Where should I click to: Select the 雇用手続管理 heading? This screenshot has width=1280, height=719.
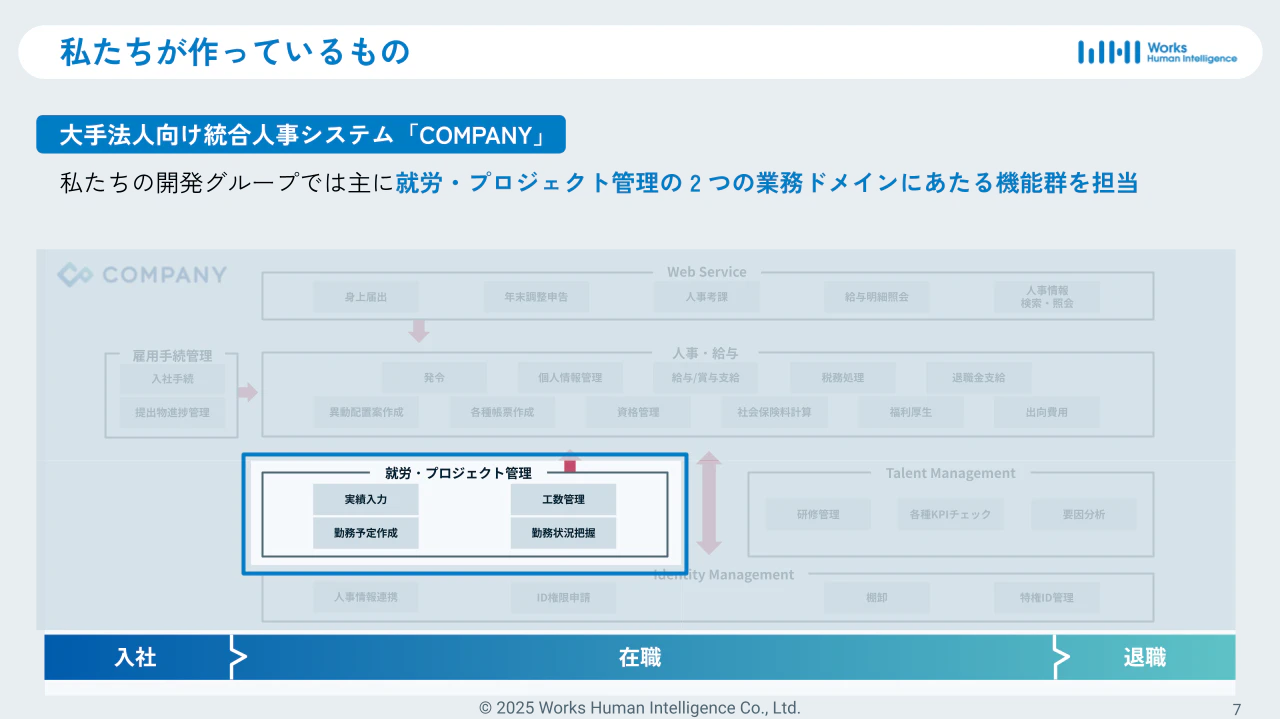tap(172, 356)
